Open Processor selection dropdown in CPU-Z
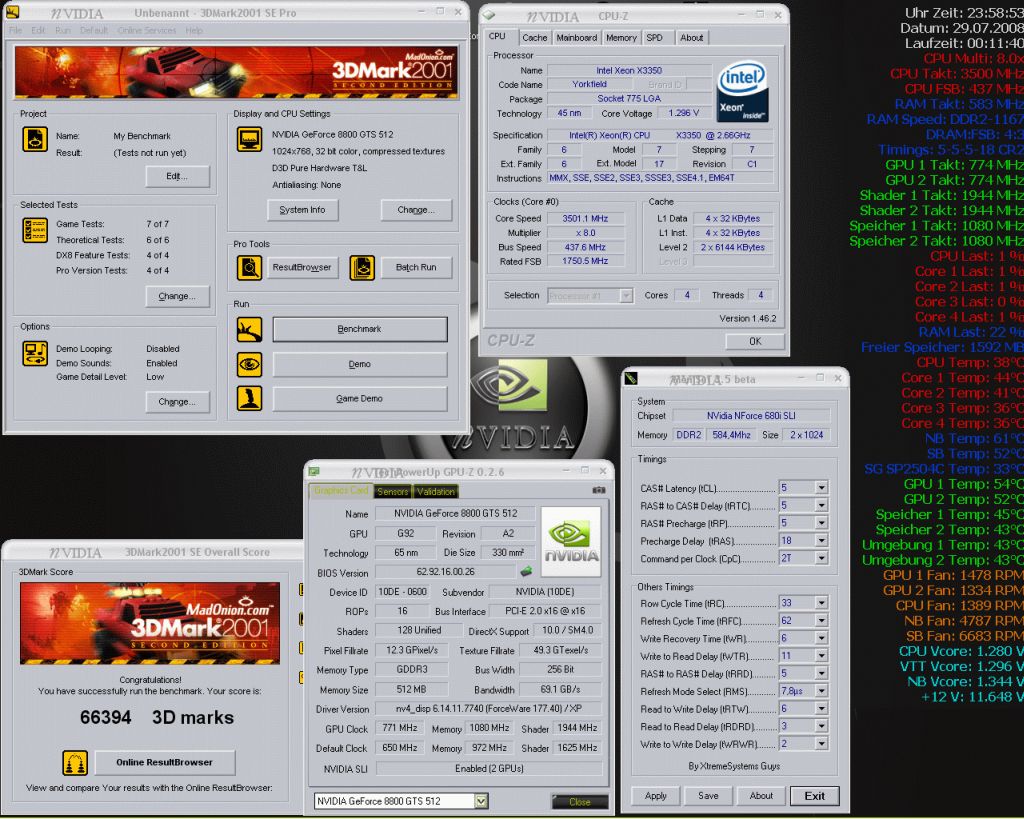The height and width of the screenshot is (819, 1024). 626,296
